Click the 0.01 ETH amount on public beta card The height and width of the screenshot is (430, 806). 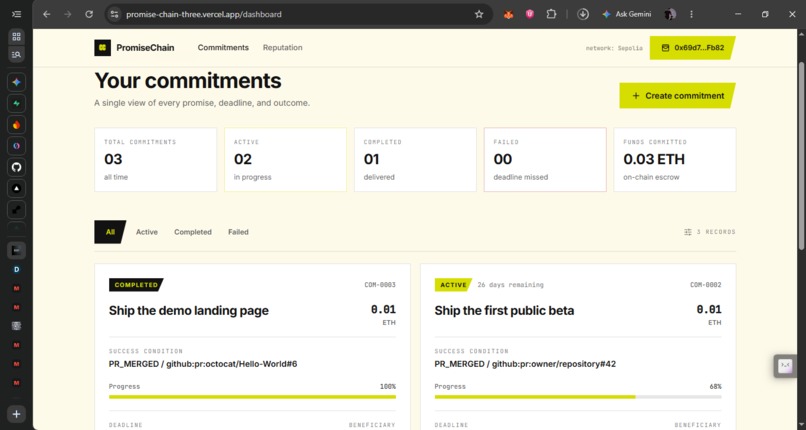click(709, 315)
